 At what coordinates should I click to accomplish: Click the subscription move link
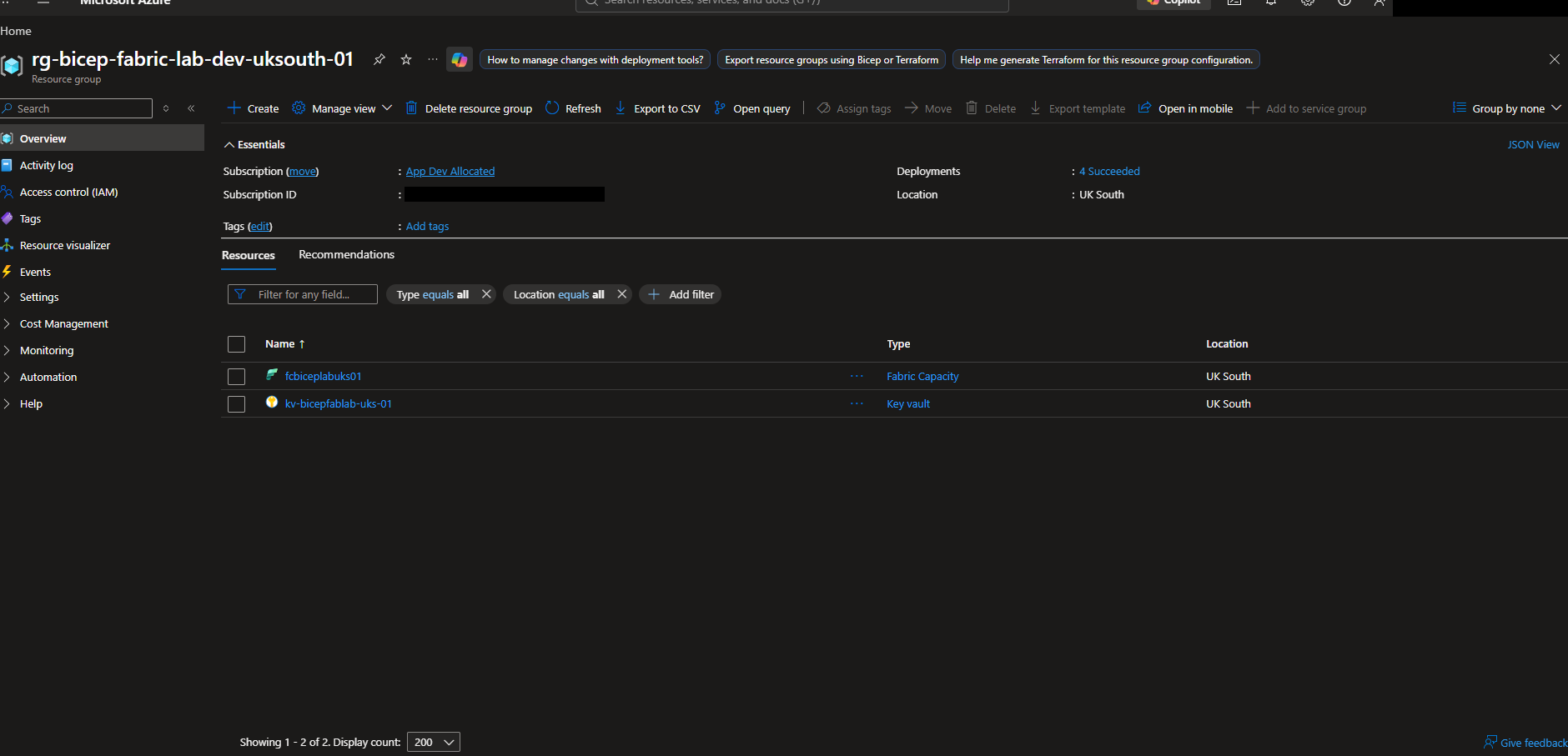302,171
